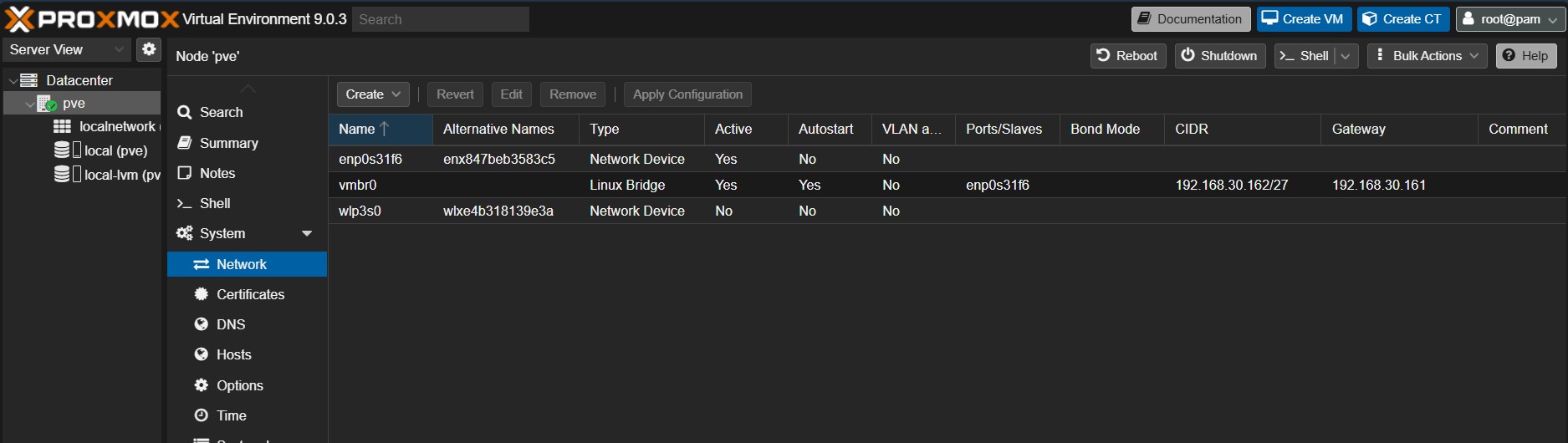Click the Revert button
Screen dimensions: 1568x443
coord(455,94)
